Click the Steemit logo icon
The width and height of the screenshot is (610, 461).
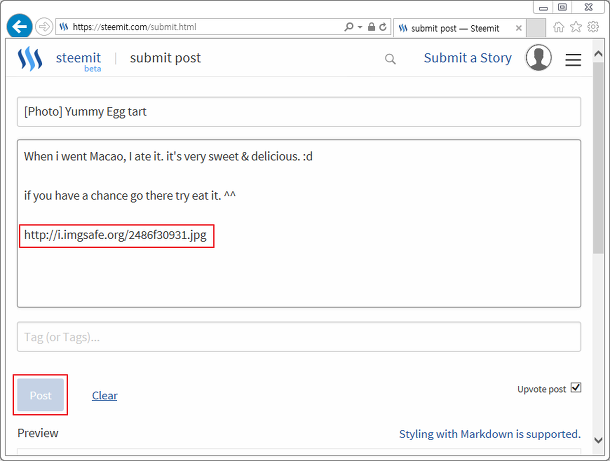pyautogui.click(x=30, y=59)
